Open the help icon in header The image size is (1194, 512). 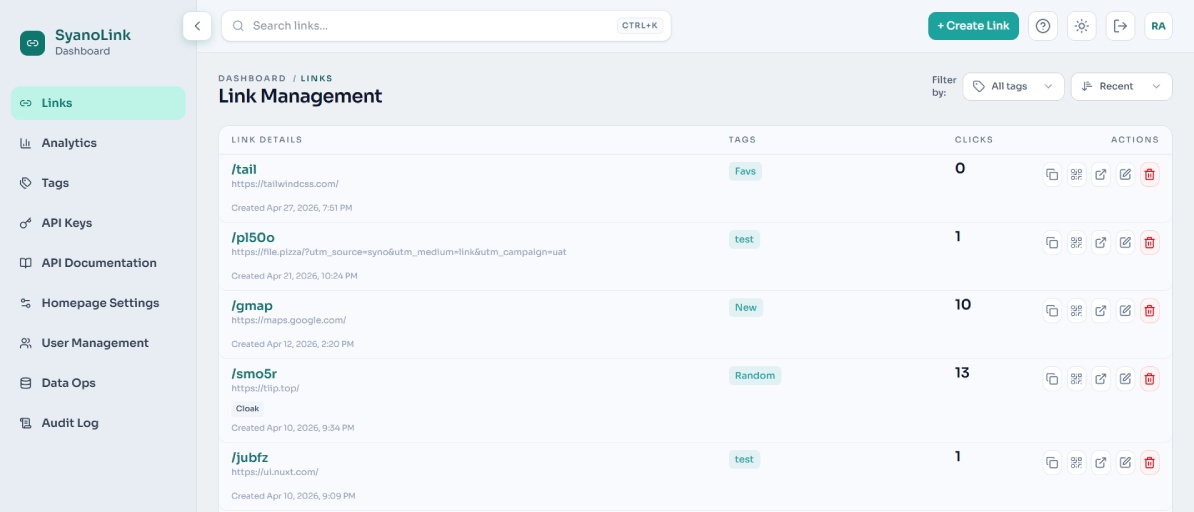click(x=1042, y=26)
